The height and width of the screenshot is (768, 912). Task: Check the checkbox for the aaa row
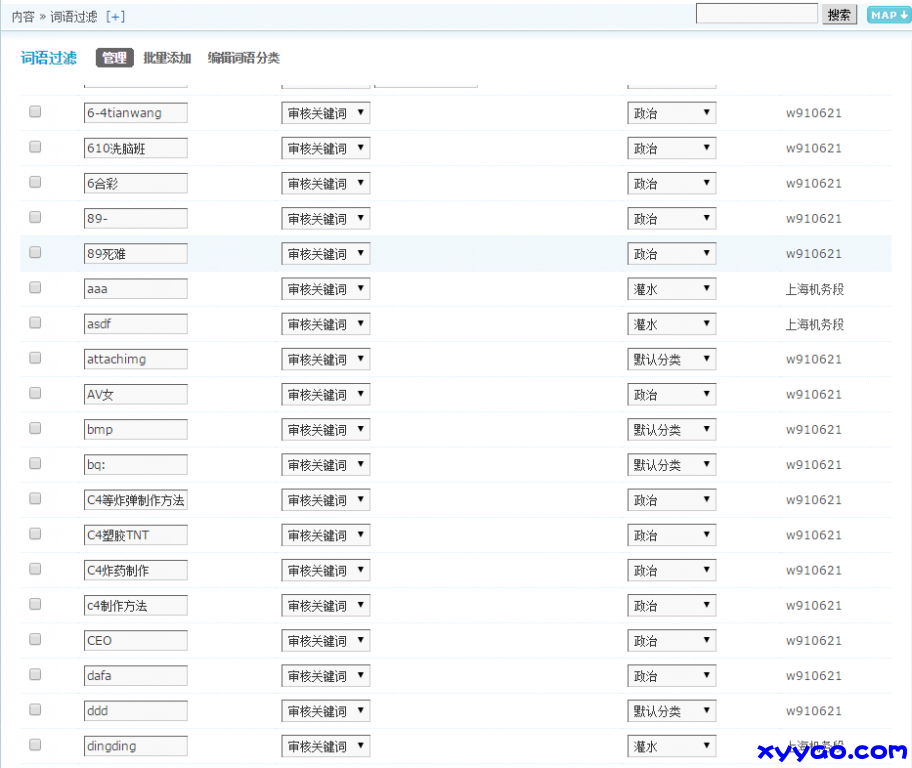[35, 288]
